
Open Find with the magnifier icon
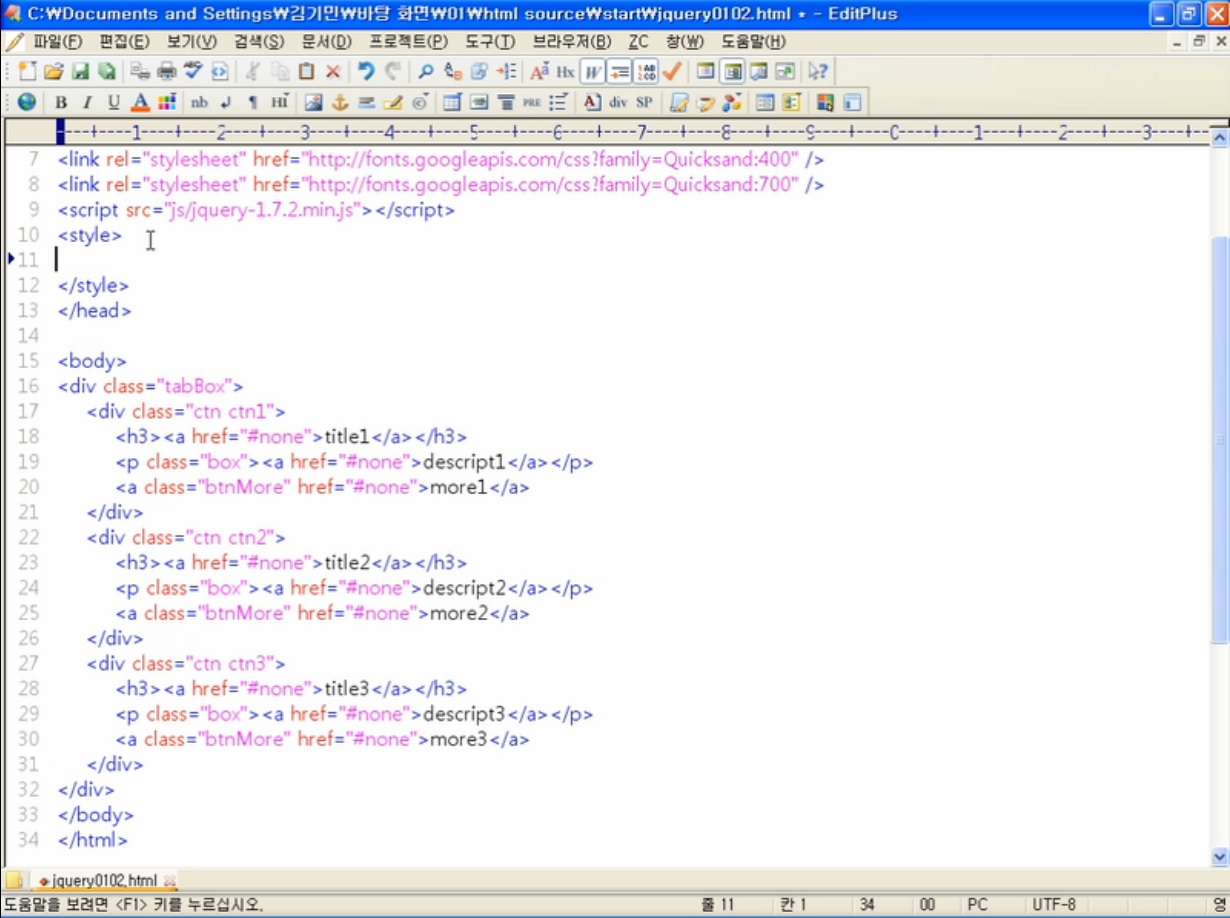[426, 71]
